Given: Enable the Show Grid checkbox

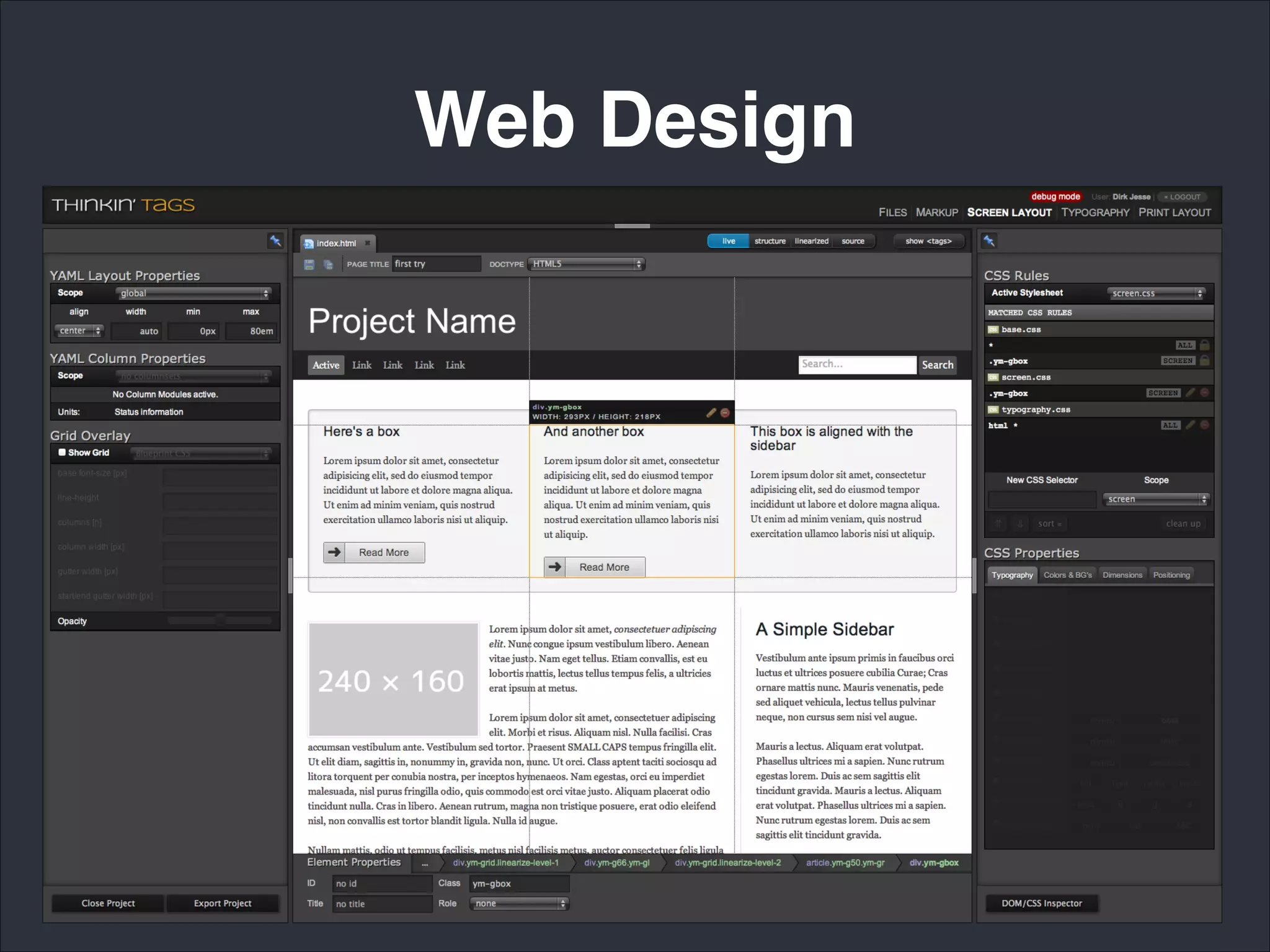Looking at the screenshot, I should tap(62, 452).
